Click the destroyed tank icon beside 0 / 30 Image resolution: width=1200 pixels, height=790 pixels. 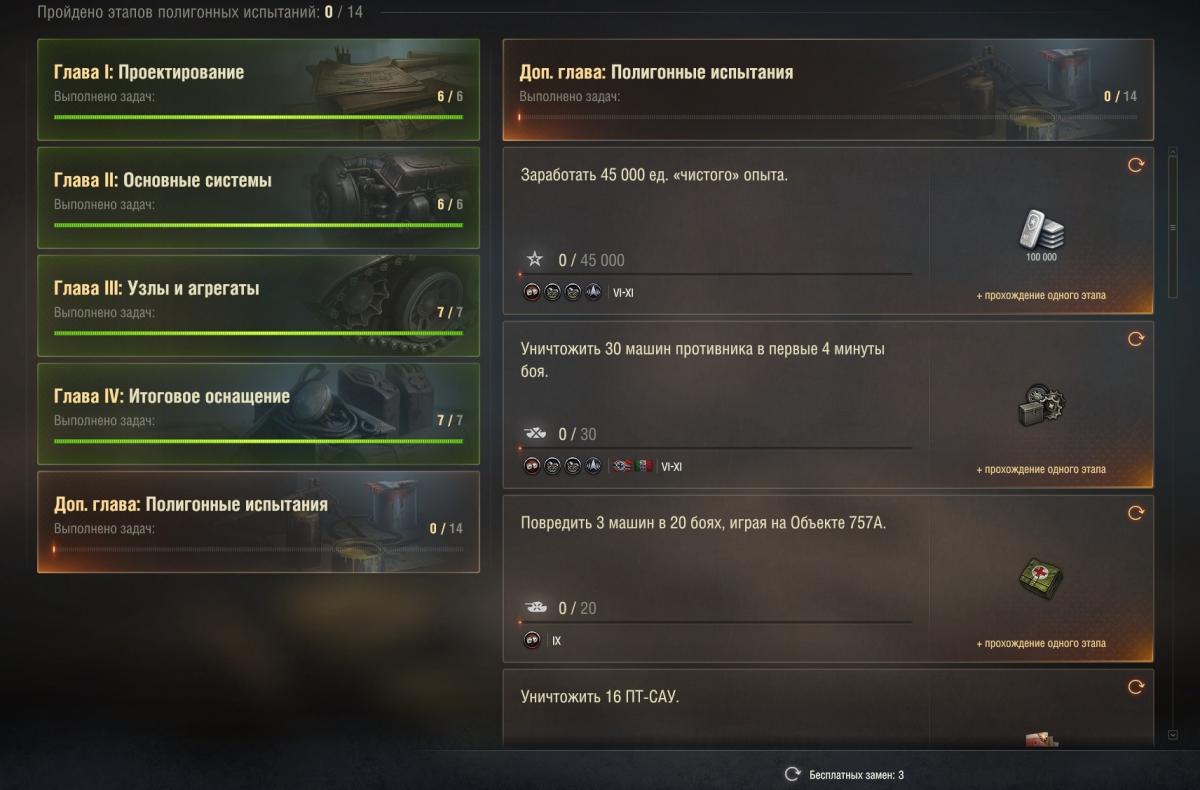click(x=535, y=434)
